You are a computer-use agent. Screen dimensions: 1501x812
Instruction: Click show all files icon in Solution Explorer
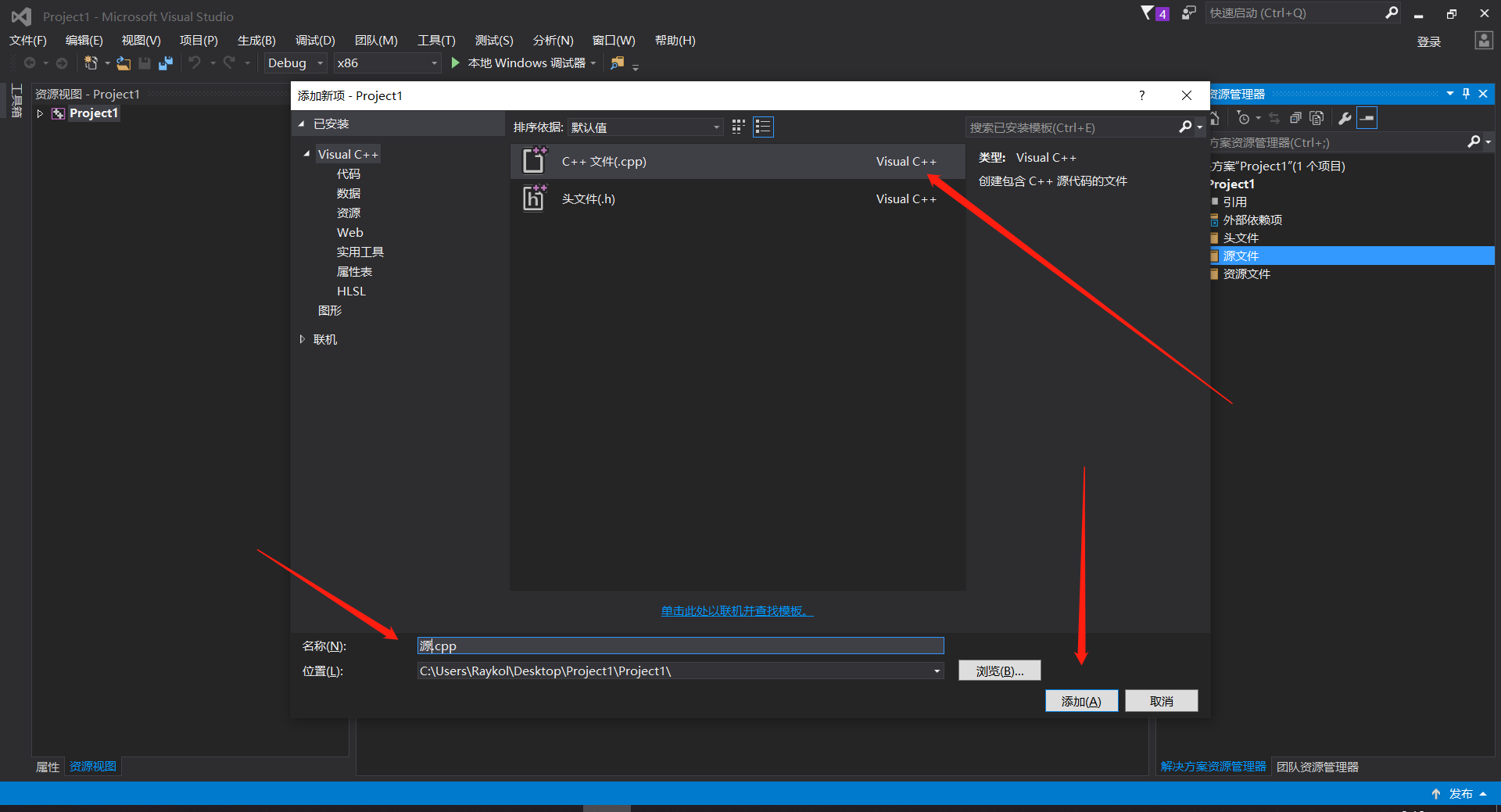[x=1317, y=118]
